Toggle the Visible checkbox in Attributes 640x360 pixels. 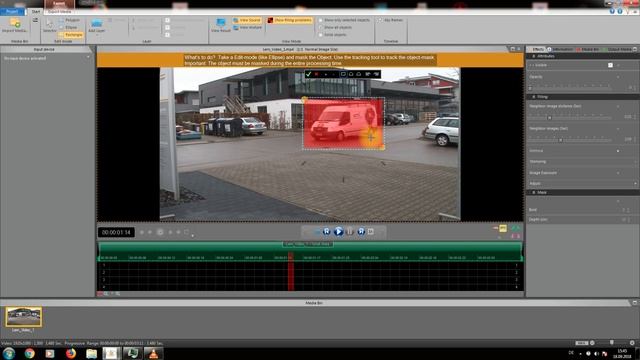click(610, 65)
